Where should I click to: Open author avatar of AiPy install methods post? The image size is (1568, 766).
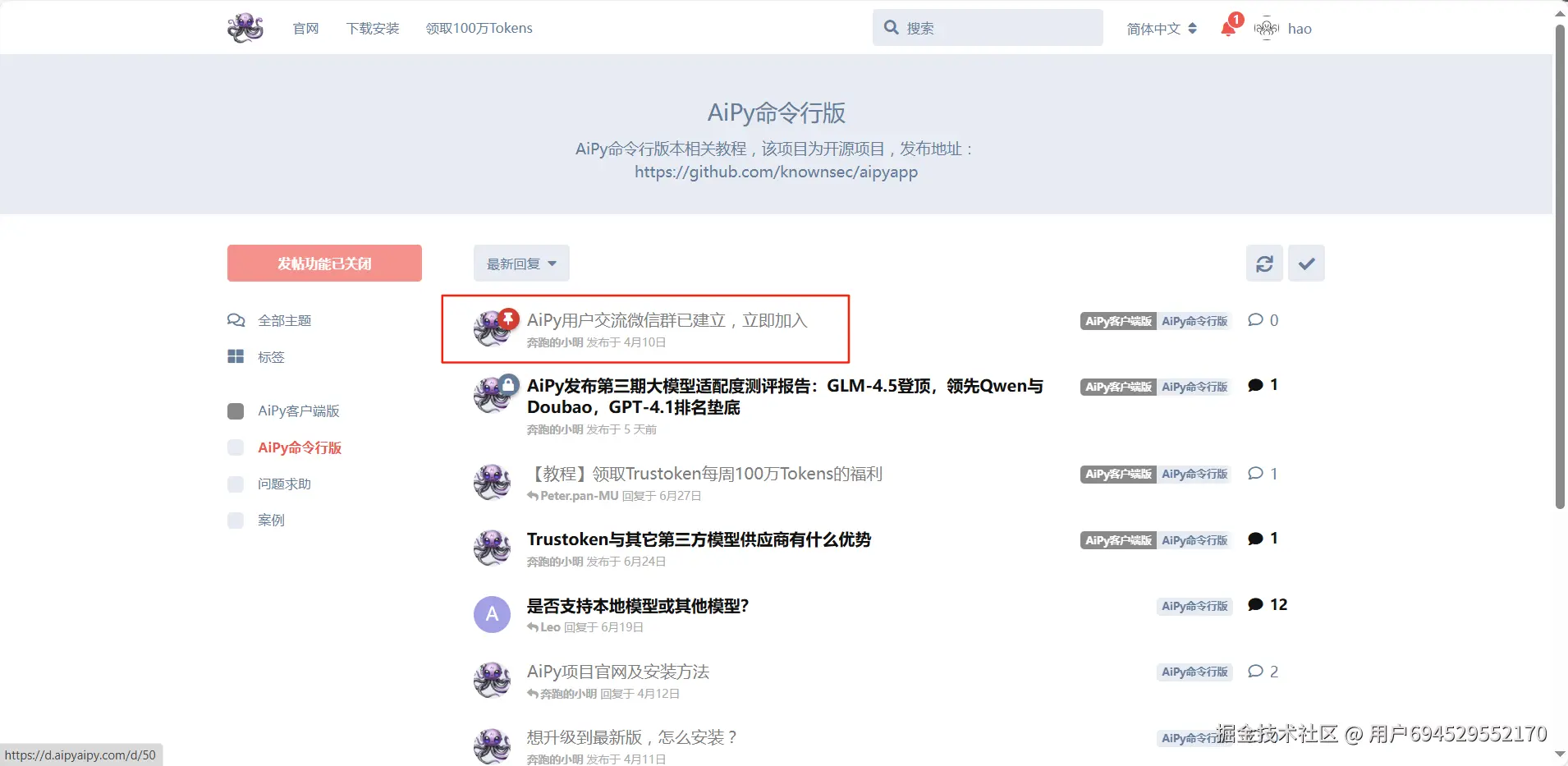[492, 680]
